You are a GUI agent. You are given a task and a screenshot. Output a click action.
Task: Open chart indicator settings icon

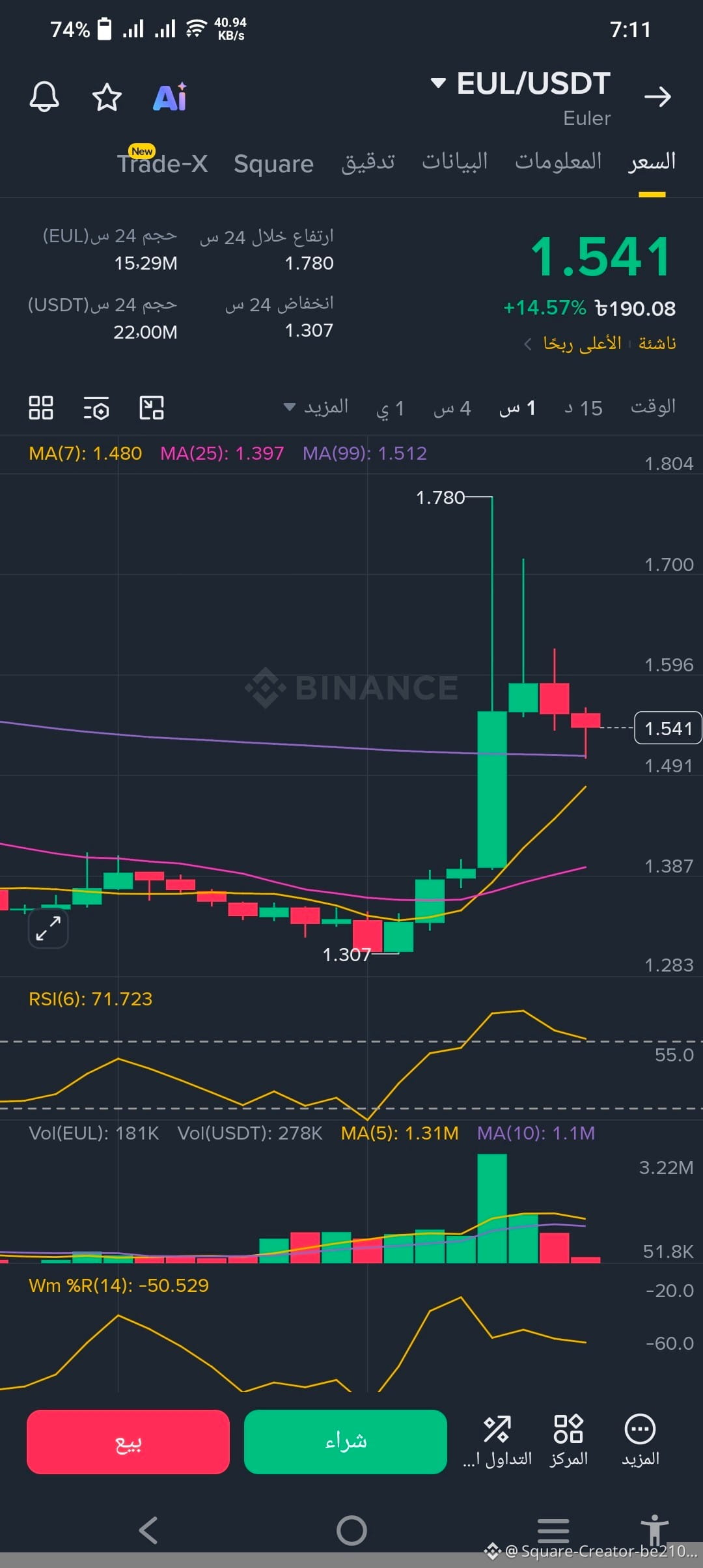(96, 408)
